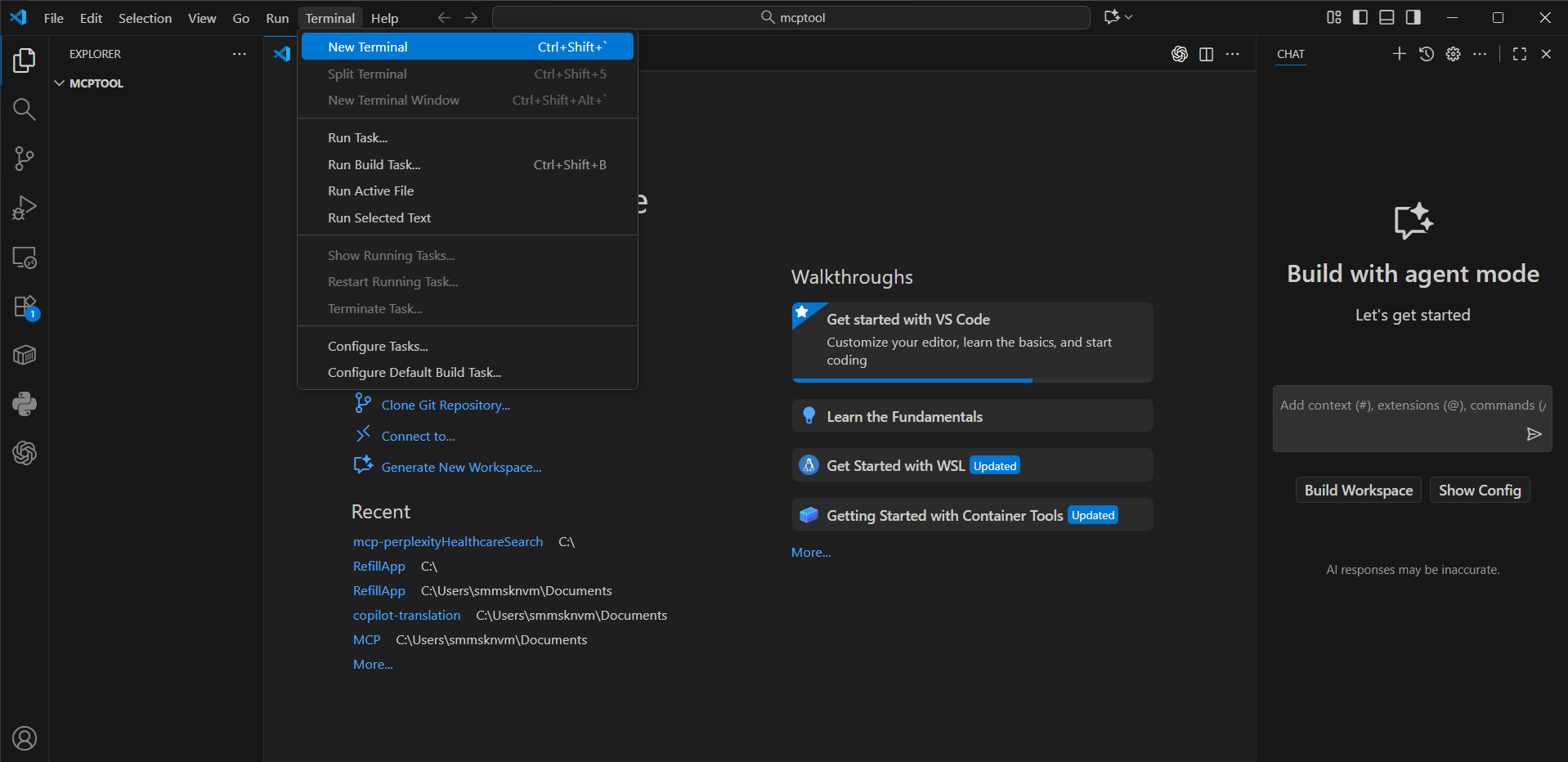The image size is (1568, 762).
Task: Open Run and Debug view
Action: click(25, 208)
